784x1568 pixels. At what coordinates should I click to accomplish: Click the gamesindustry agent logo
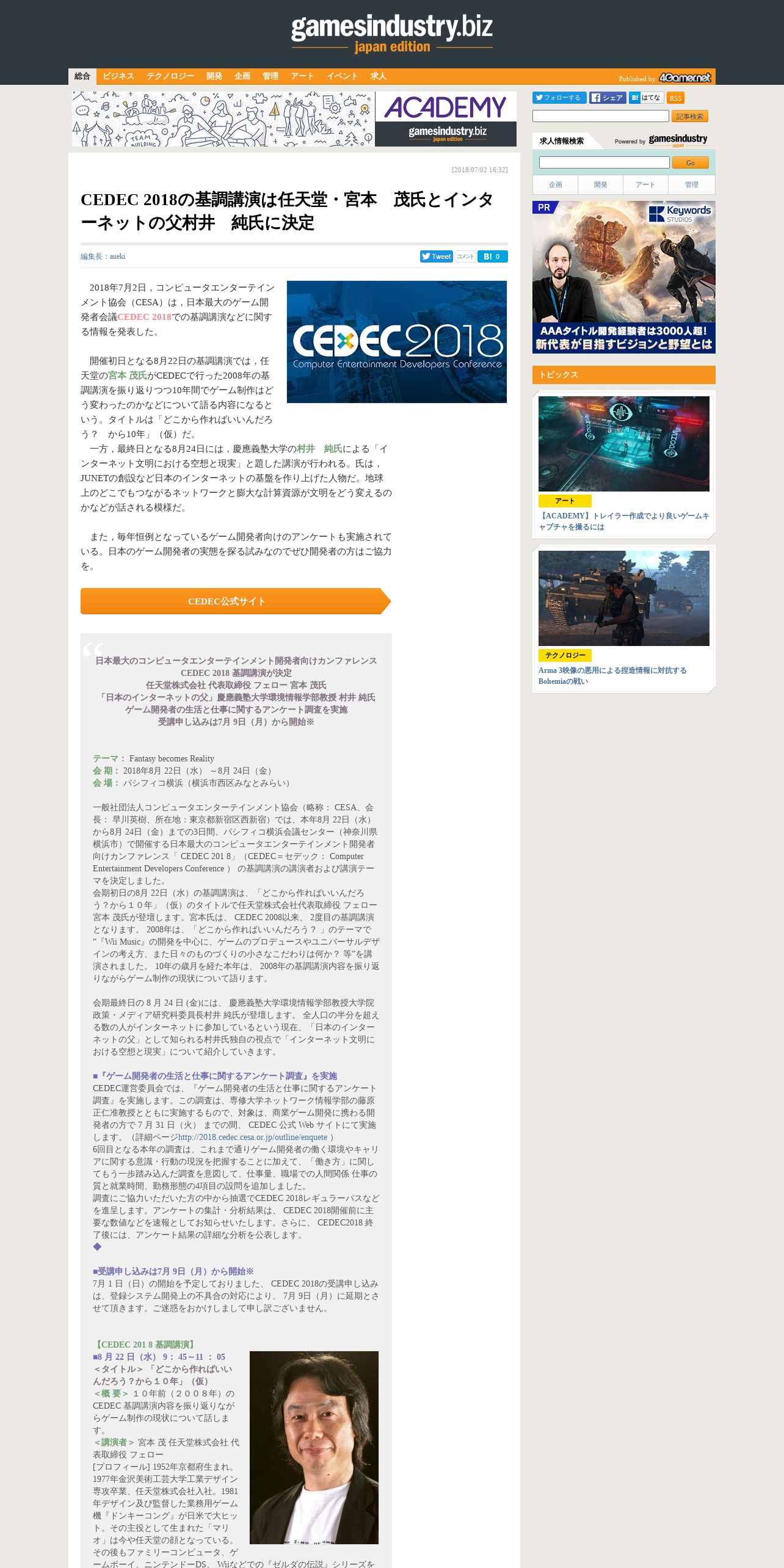[678, 140]
